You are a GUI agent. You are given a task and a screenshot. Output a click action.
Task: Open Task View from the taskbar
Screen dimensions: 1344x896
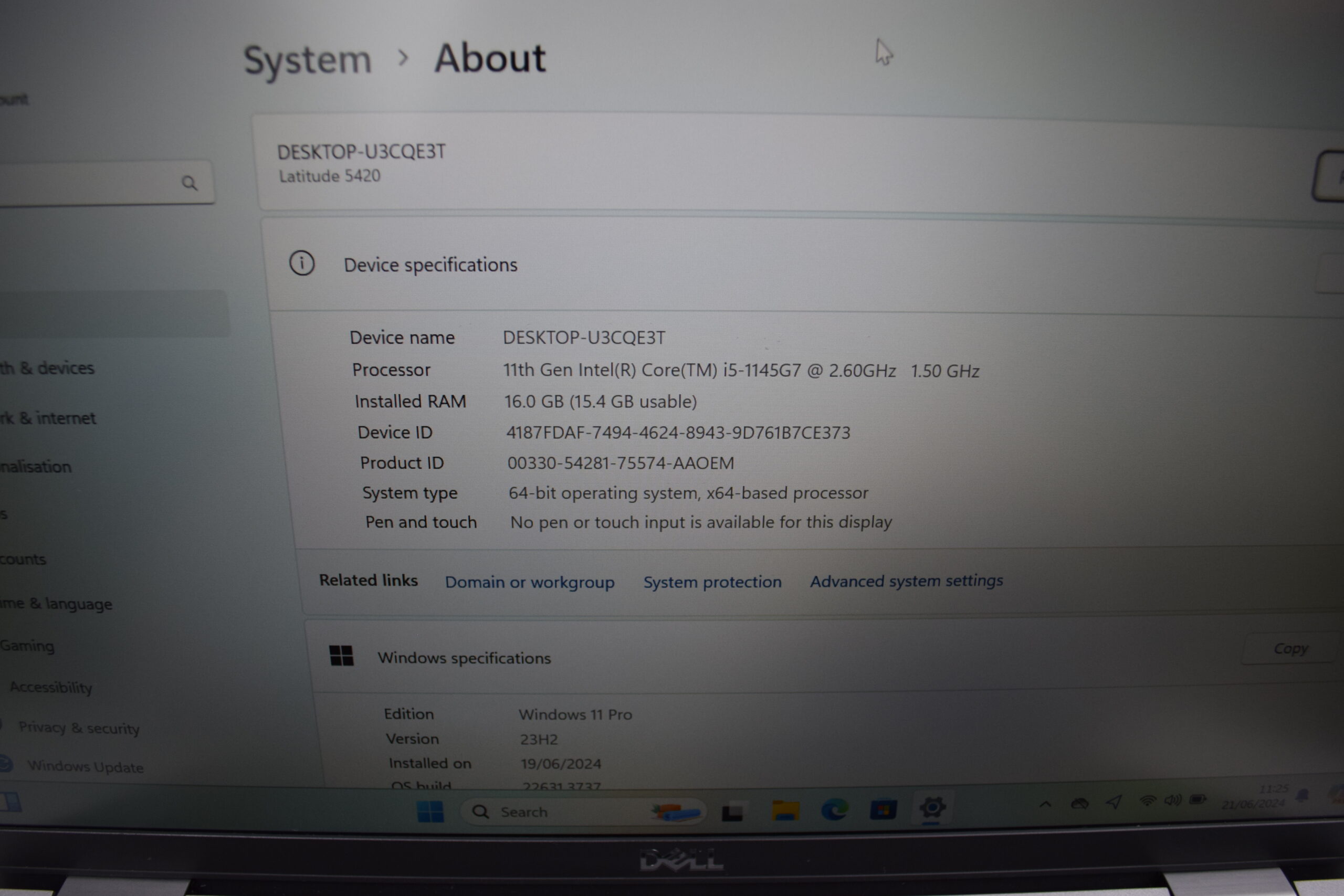732,812
